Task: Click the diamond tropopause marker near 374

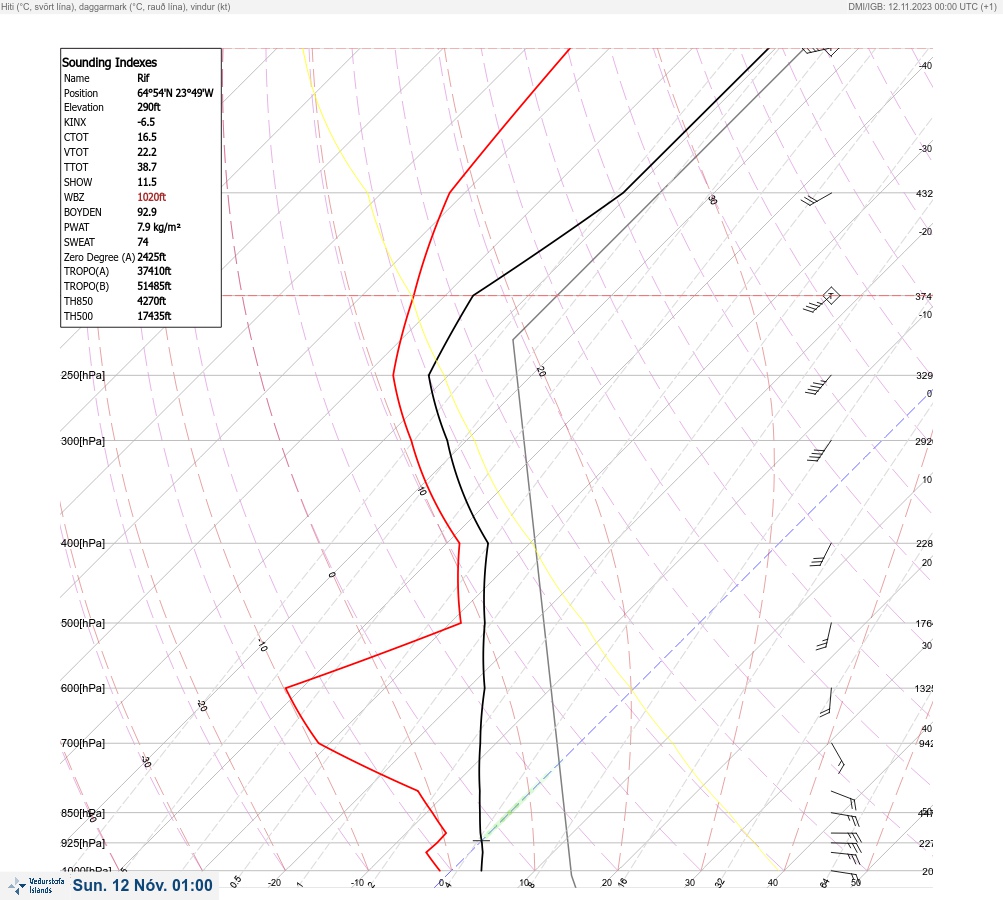Action: click(831, 296)
